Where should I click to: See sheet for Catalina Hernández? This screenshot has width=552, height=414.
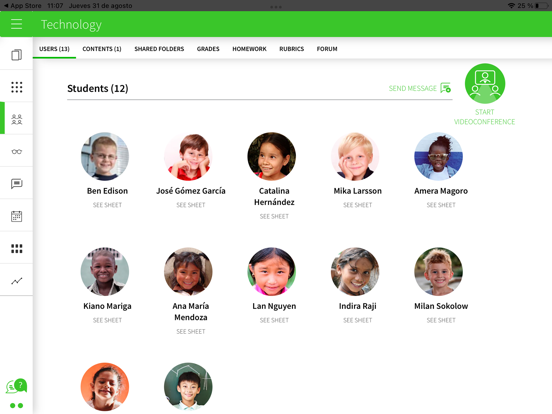click(x=274, y=217)
